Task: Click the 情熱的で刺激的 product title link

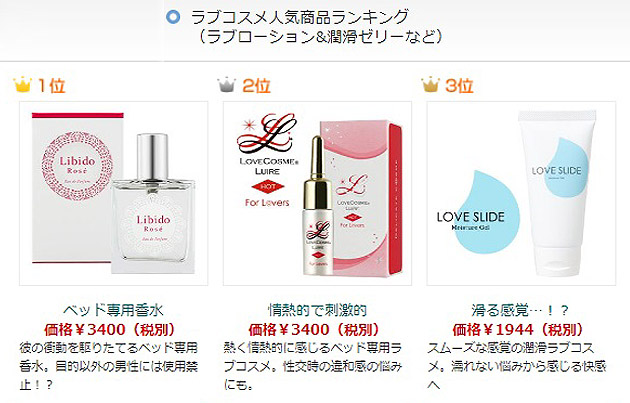Action: coord(317,310)
